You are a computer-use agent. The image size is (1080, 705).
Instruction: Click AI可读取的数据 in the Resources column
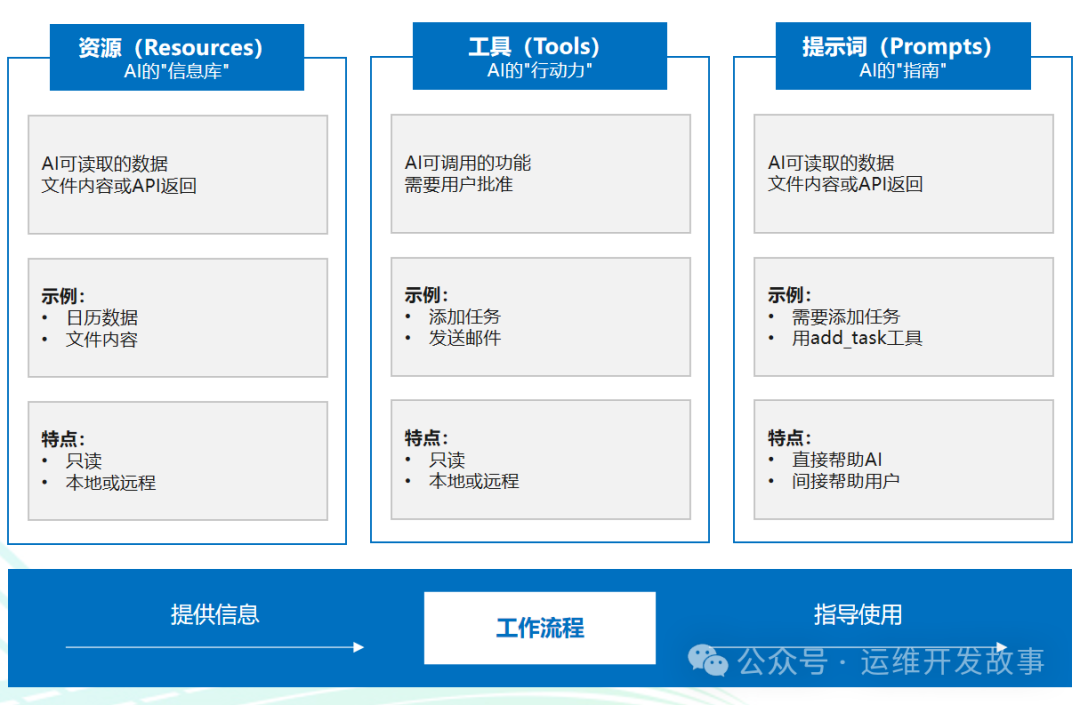click(x=105, y=164)
